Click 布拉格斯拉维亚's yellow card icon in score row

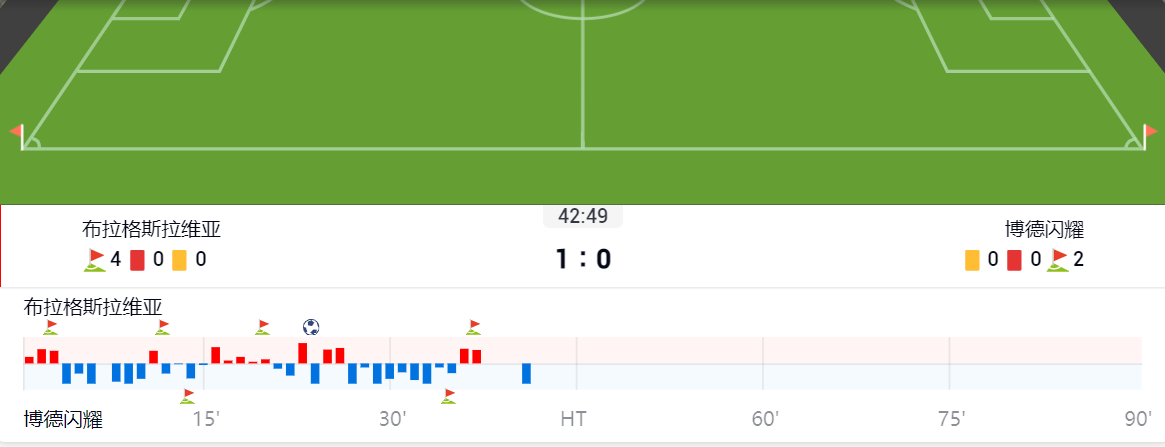pyautogui.click(x=179, y=260)
